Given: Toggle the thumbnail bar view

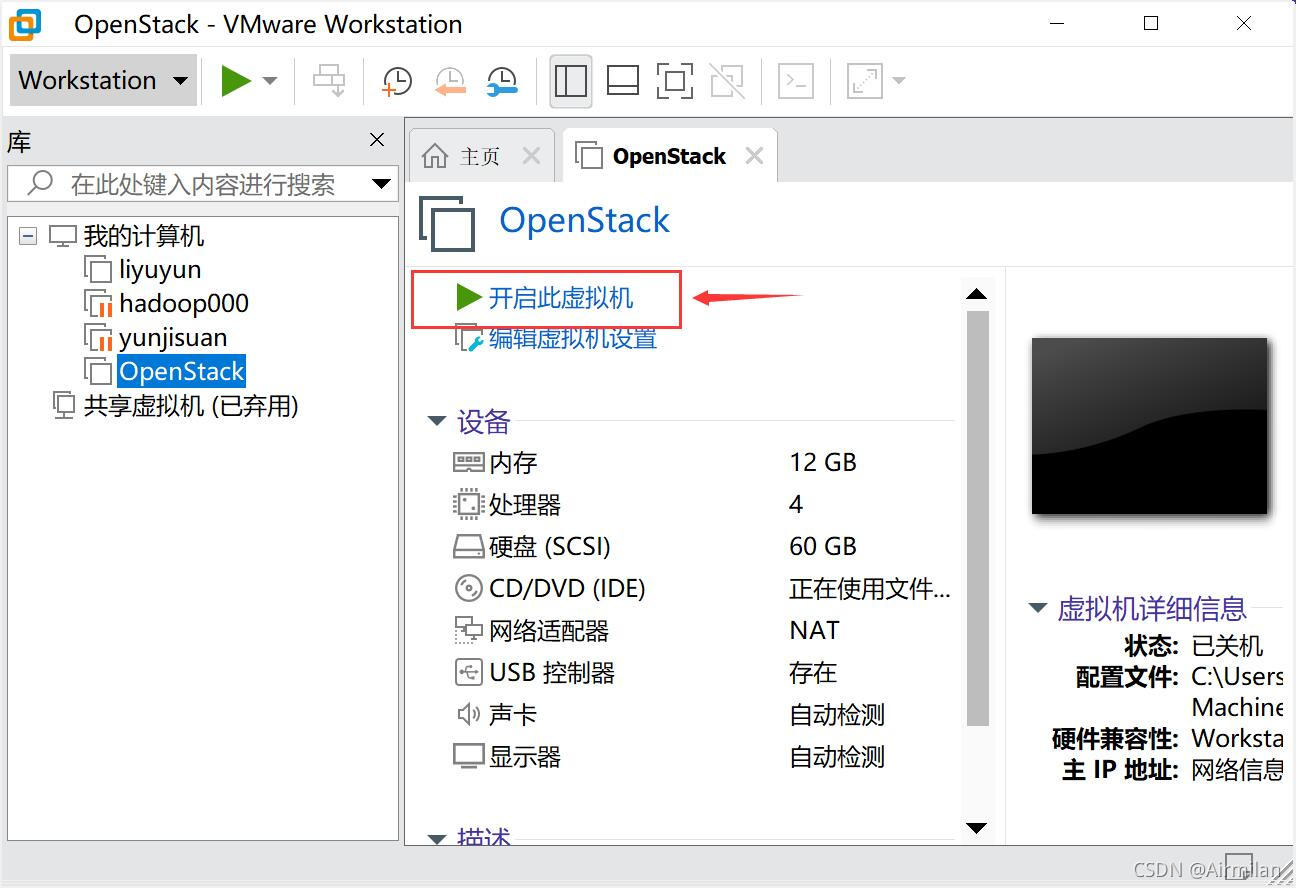Looking at the screenshot, I should click(x=623, y=81).
